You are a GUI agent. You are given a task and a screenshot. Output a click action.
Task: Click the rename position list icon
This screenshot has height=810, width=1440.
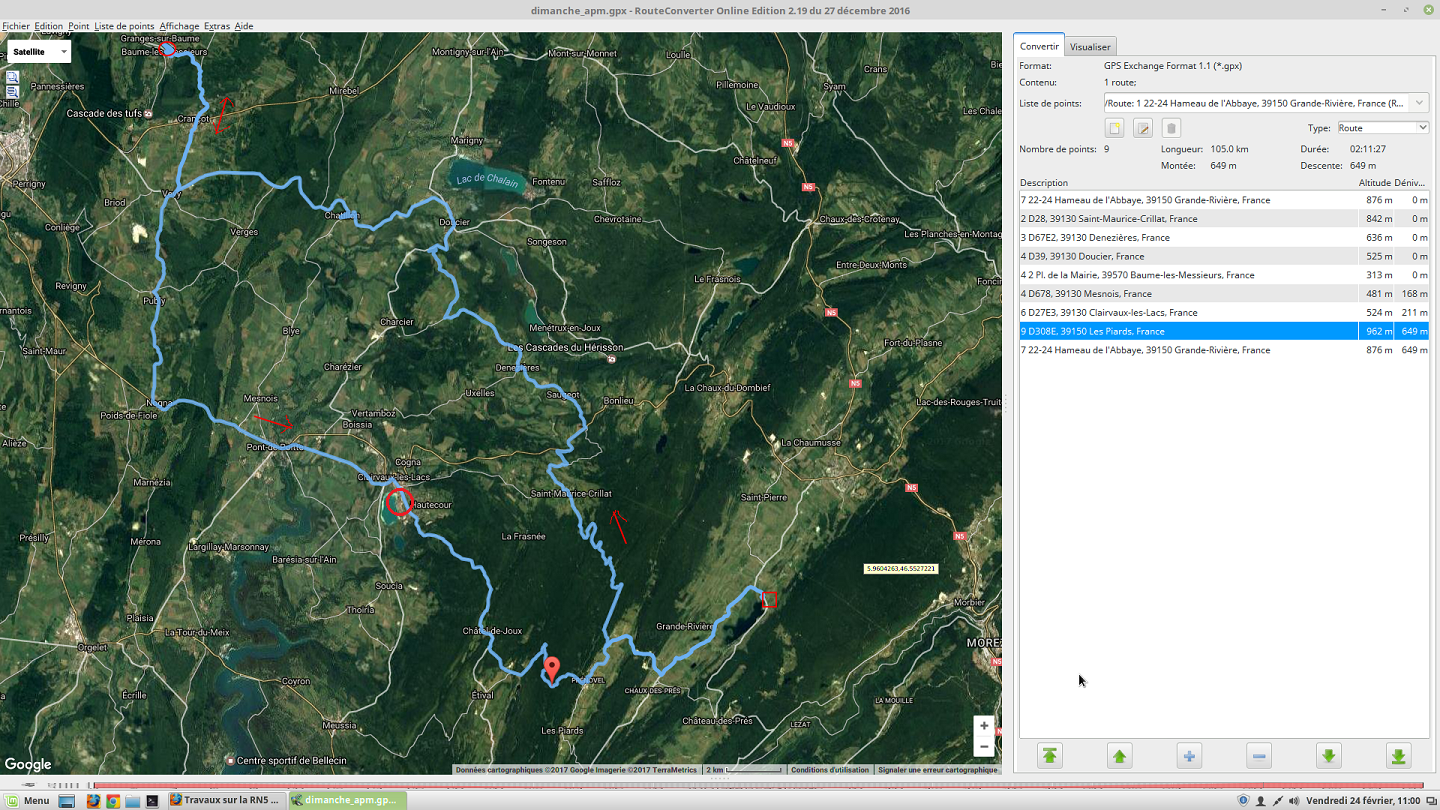1143,128
